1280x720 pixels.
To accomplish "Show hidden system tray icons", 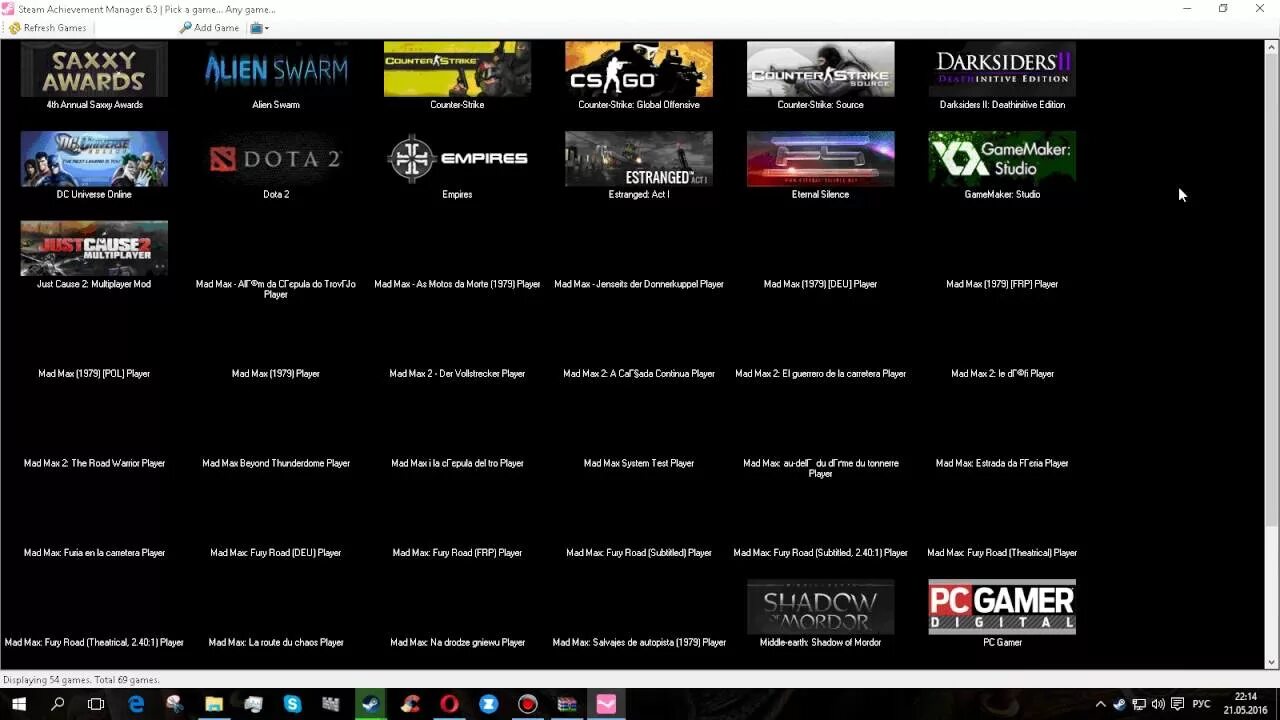I will [x=1100, y=704].
